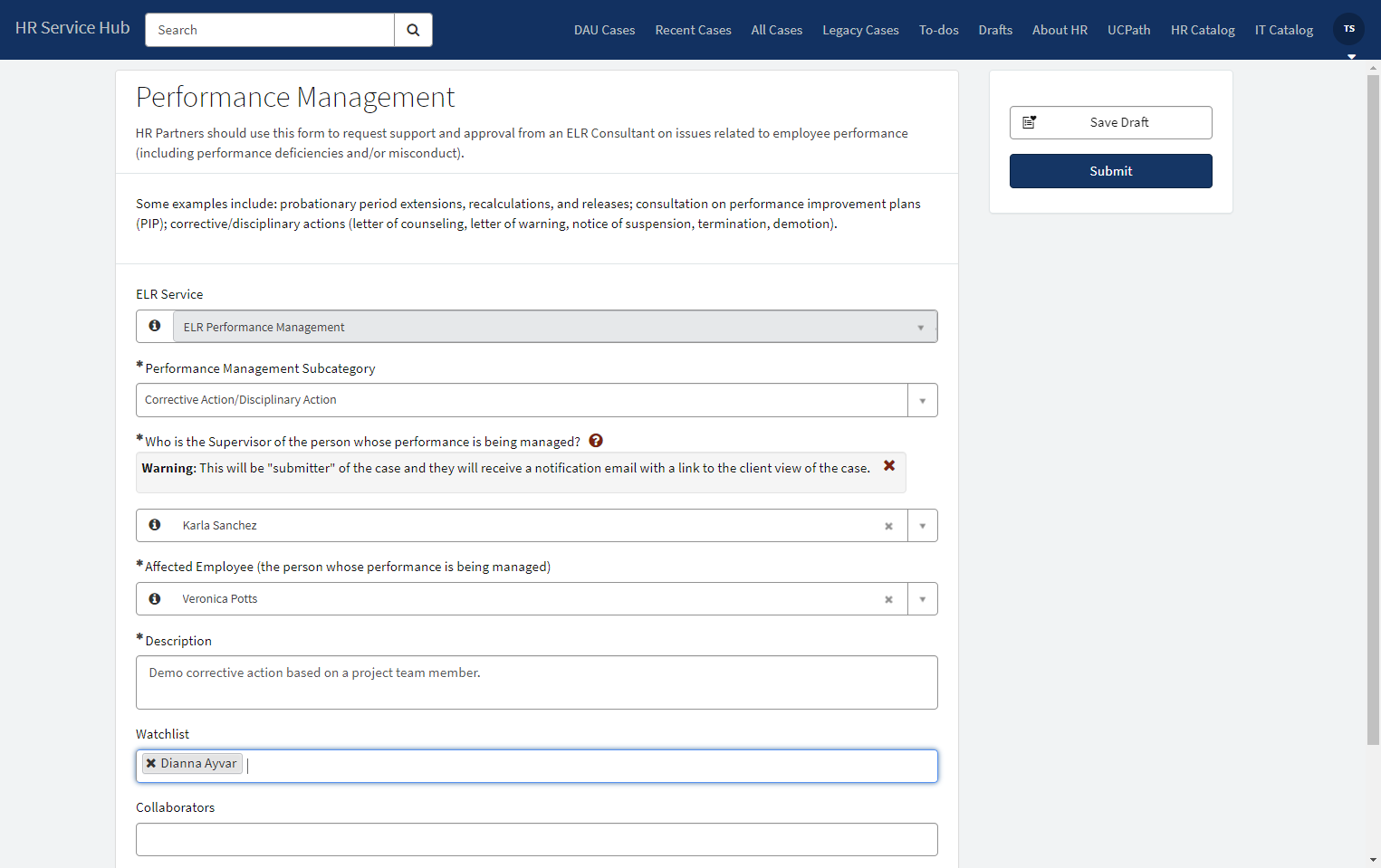
Task: Remove Dianna Ayvar from the Watchlist
Action: tap(151, 763)
